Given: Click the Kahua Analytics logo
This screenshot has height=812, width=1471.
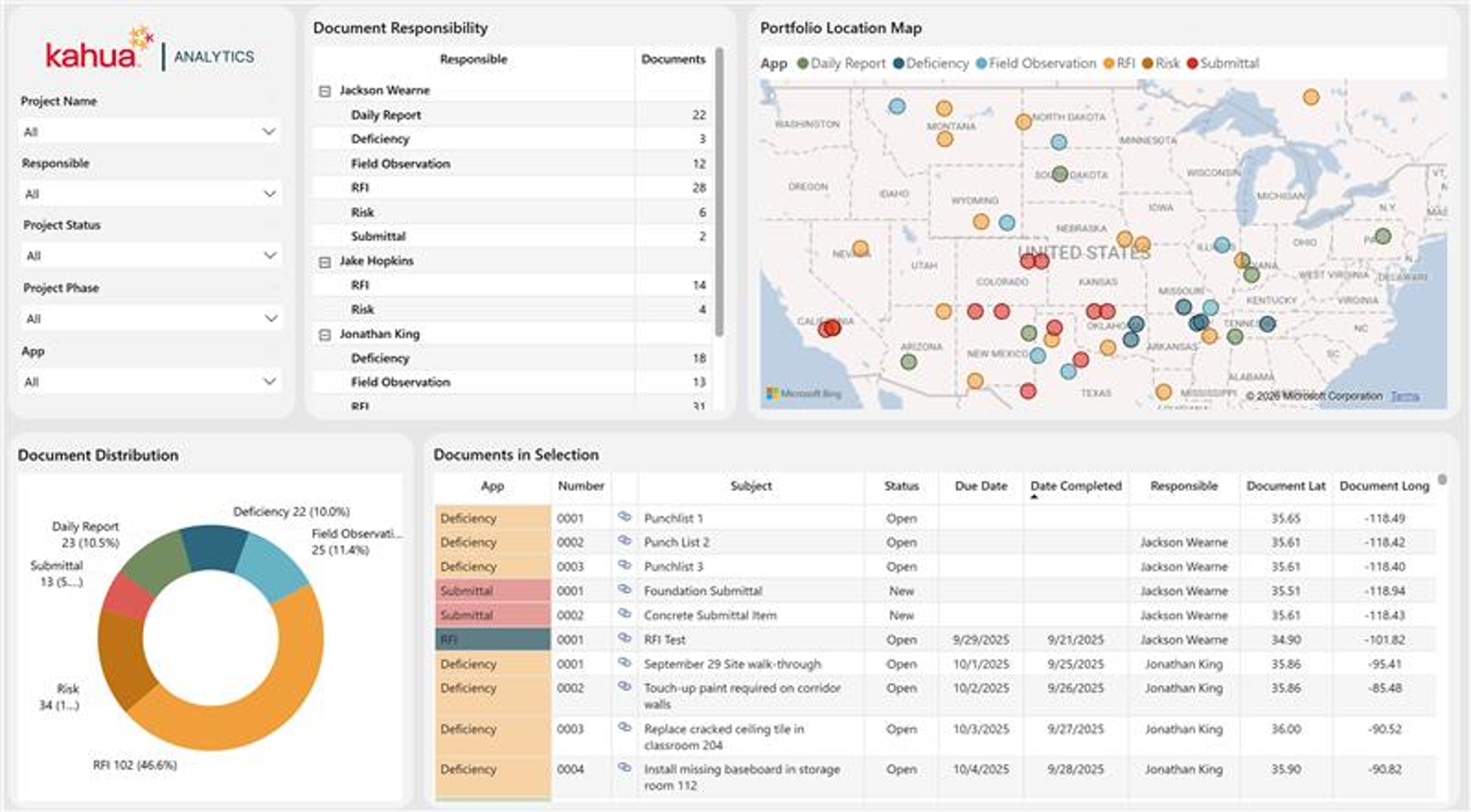Looking at the screenshot, I should pyautogui.click(x=149, y=50).
